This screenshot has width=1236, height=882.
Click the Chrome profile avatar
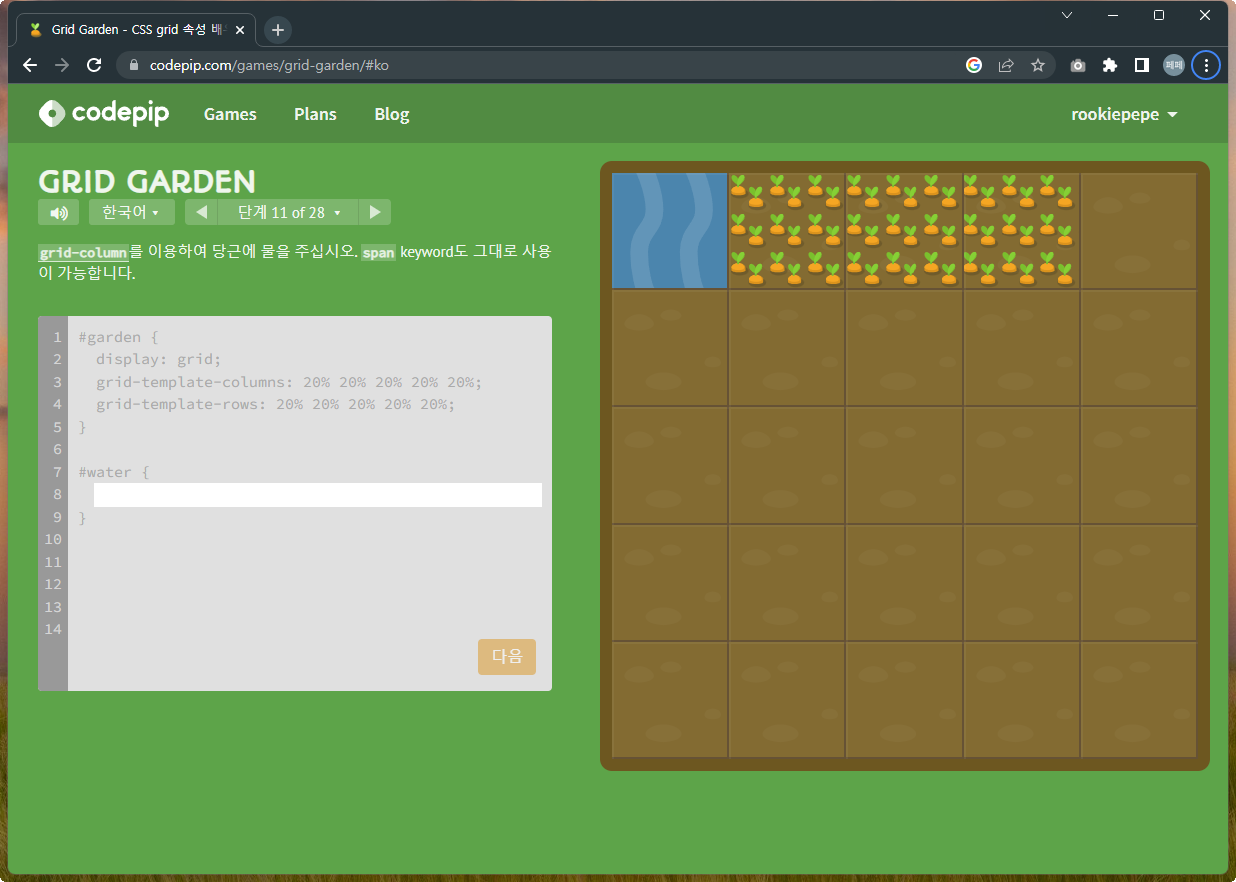[1173, 65]
